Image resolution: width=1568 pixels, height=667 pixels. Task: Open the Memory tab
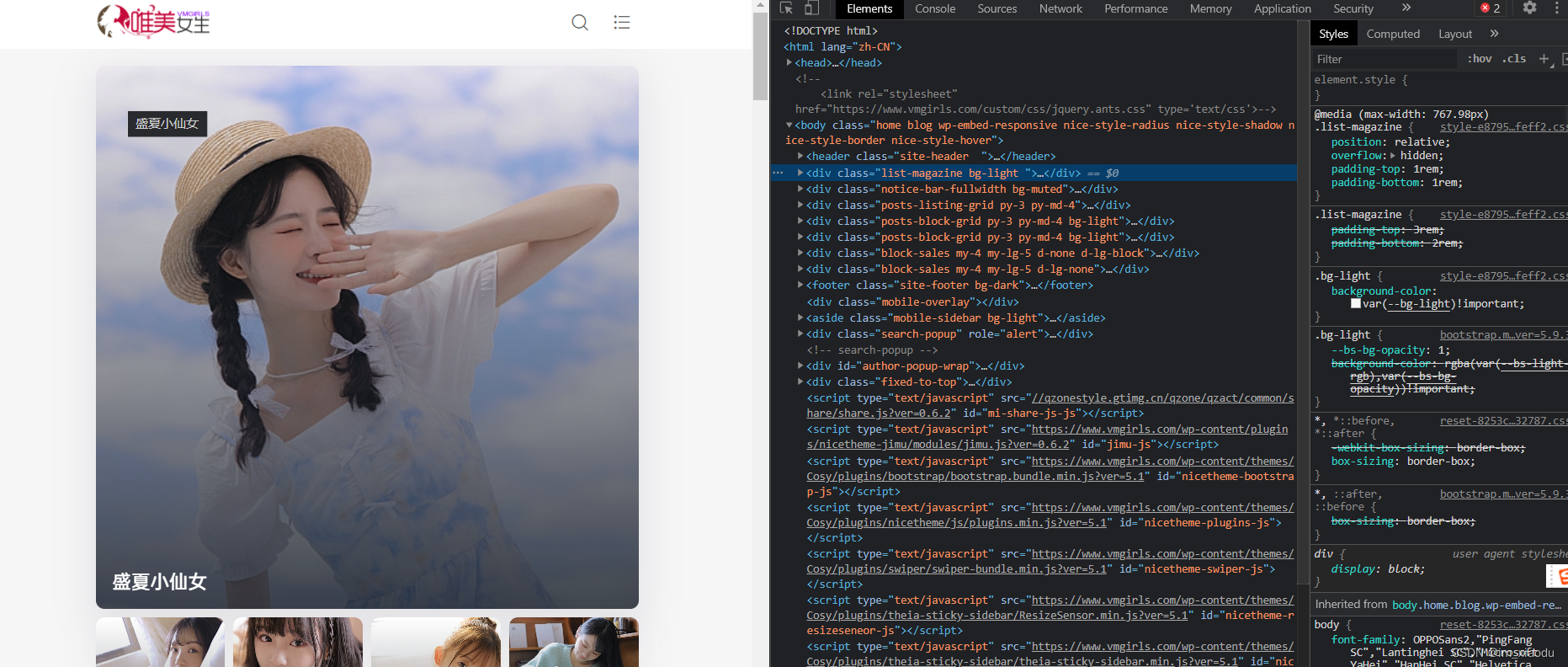click(1211, 8)
